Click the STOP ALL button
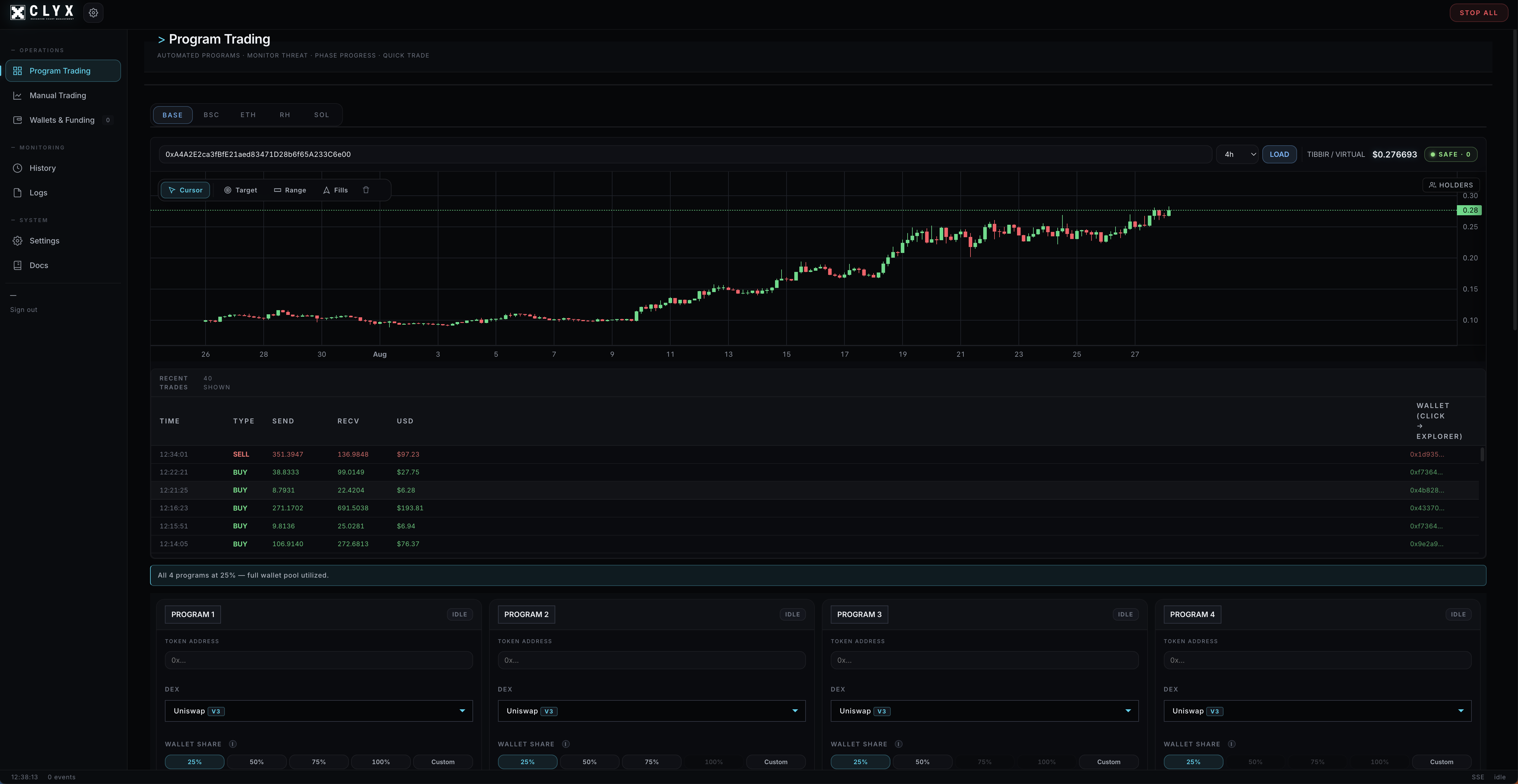The height and width of the screenshot is (784, 1518). [1479, 12]
